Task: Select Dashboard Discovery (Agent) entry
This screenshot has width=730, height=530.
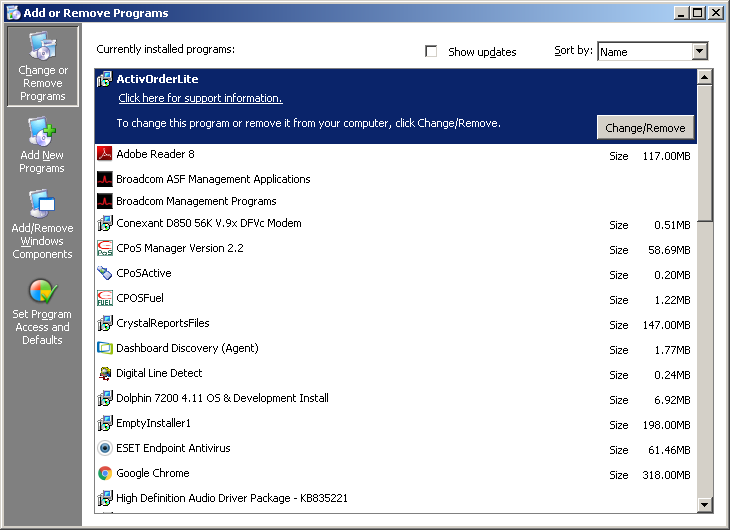Action: tap(395, 349)
